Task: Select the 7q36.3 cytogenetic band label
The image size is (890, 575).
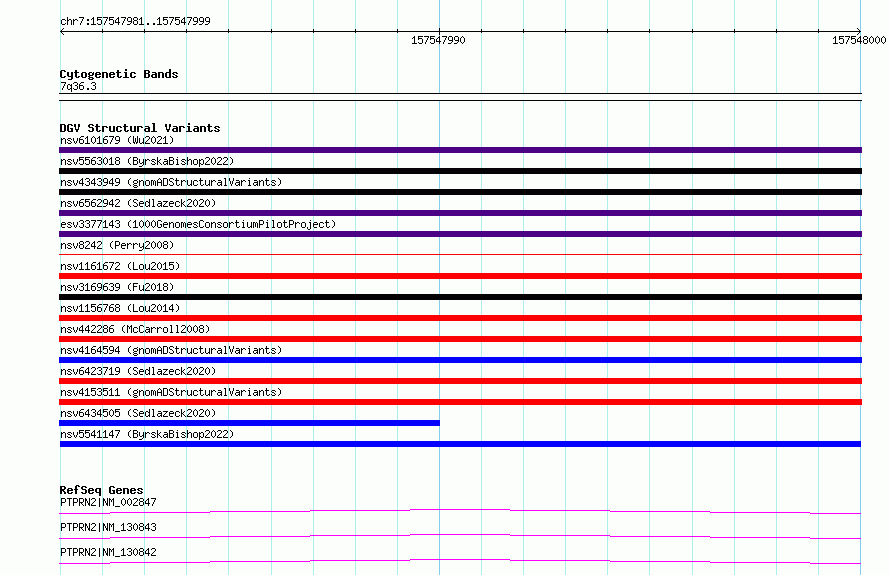Action: point(78,87)
